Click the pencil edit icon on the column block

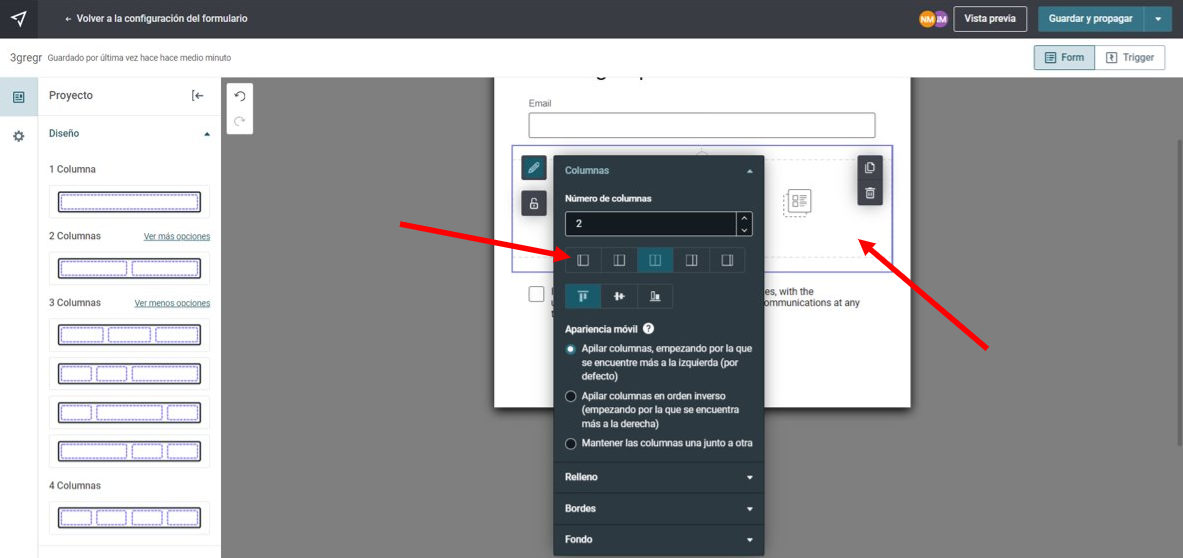point(533,167)
